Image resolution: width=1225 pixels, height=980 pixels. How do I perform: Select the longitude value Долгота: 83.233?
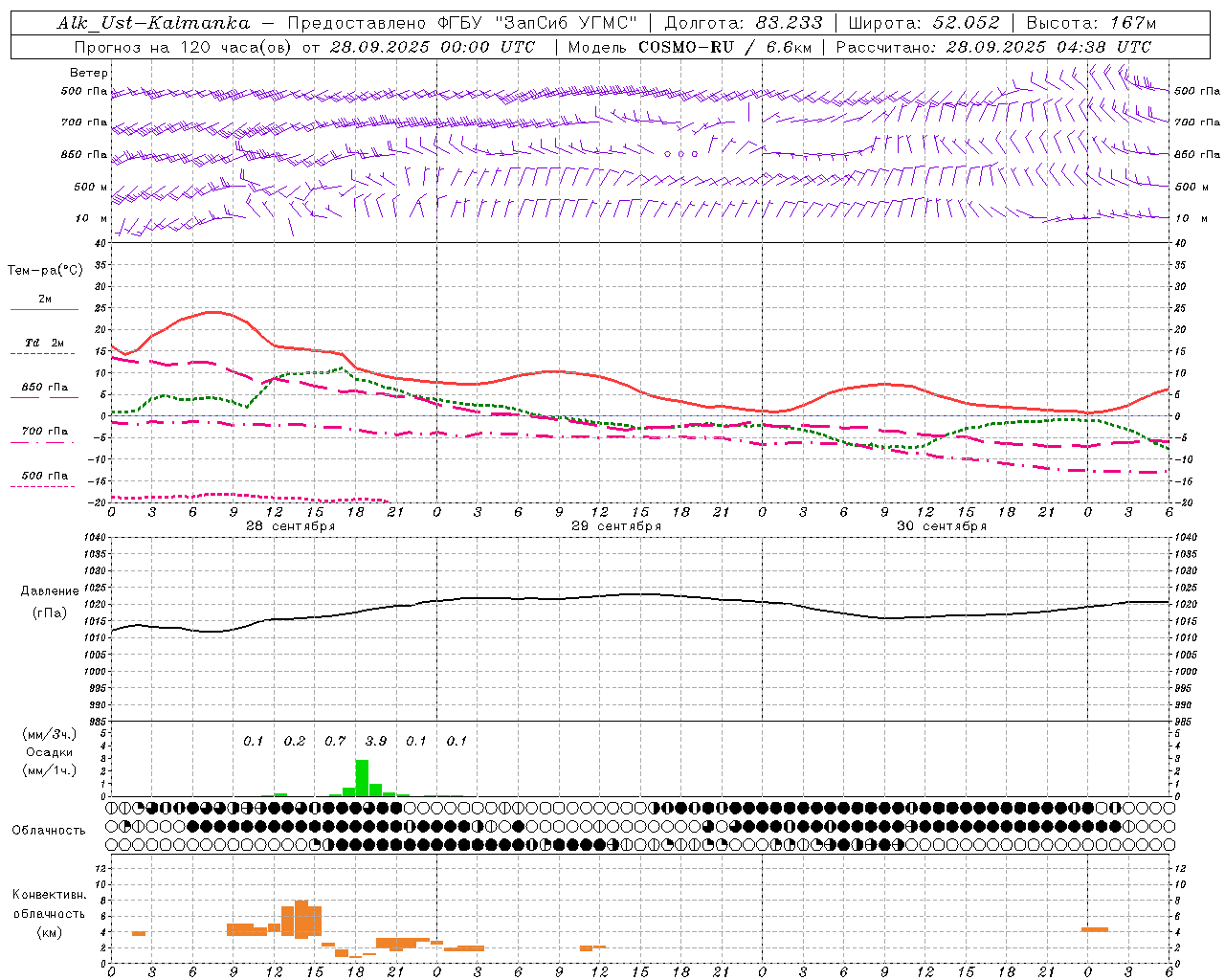point(744,23)
